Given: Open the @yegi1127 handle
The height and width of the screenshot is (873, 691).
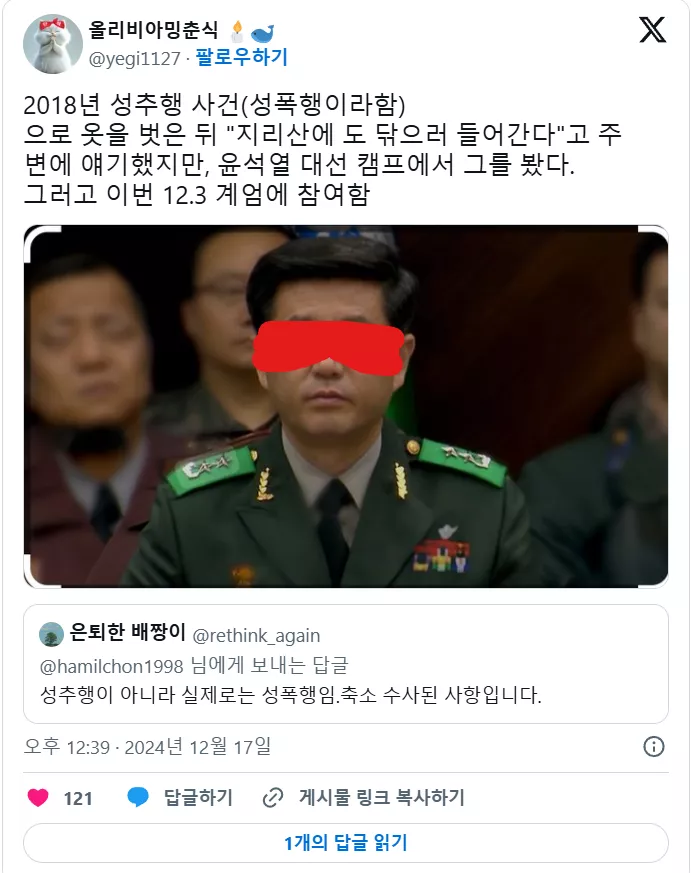Looking at the screenshot, I should click(x=134, y=58).
